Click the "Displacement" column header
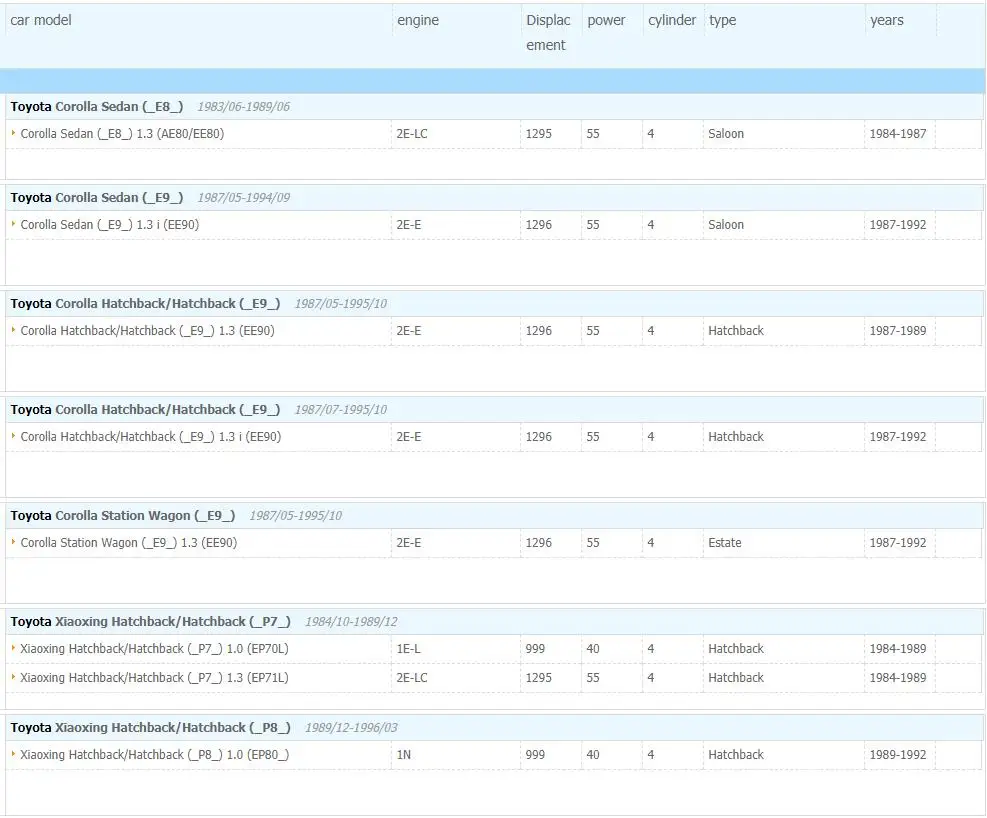987x818 pixels. (x=548, y=32)
